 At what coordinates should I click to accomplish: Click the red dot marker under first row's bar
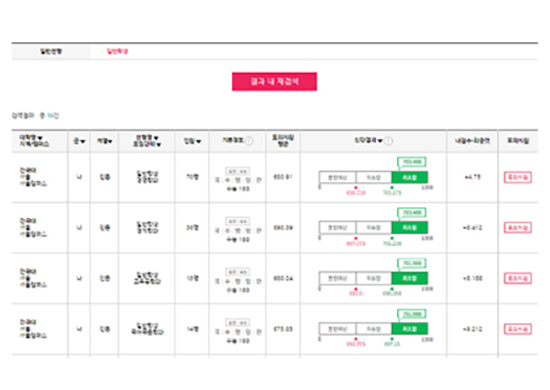click(356, 188)
